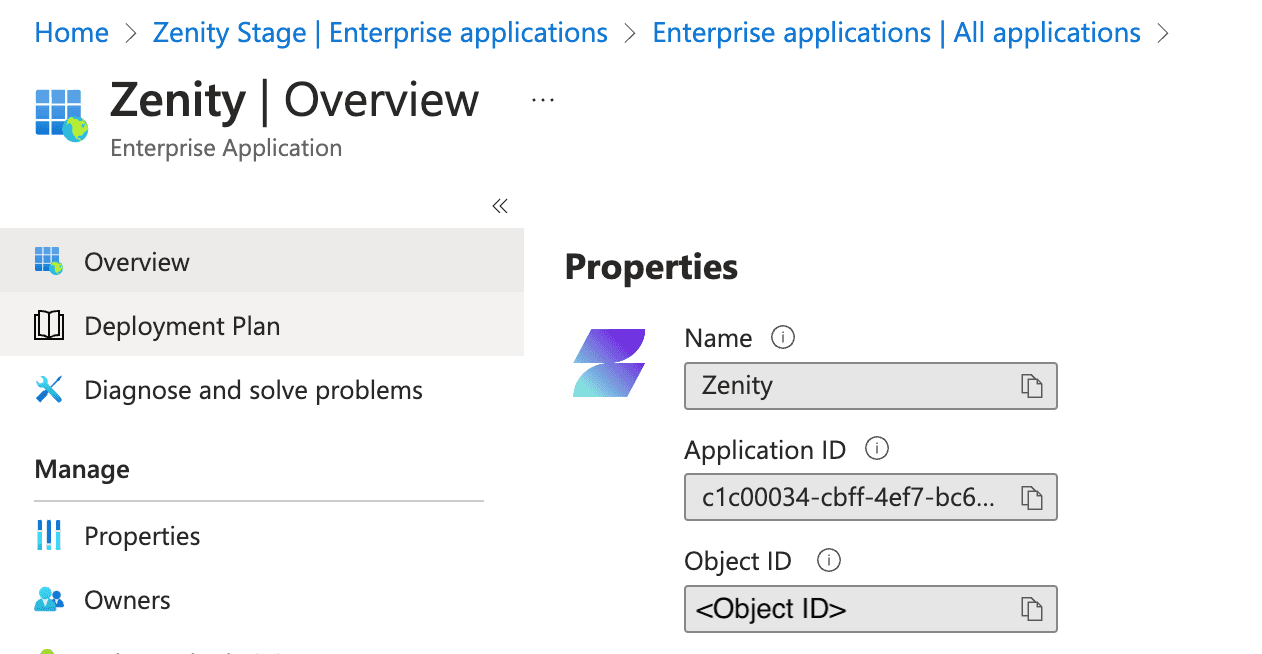The height and width of the screenshot is (654, 1262).
Task: Click the Properties section heading
Action: pyautogui.click(x=651, y=267)
